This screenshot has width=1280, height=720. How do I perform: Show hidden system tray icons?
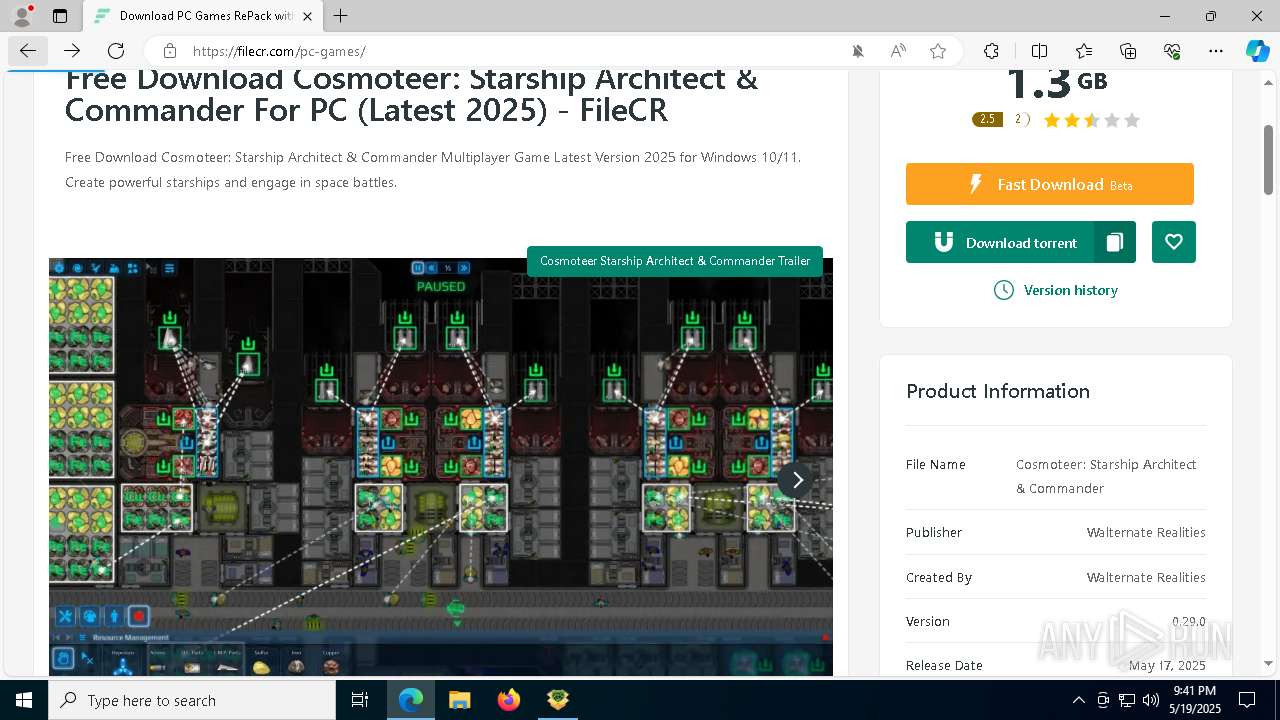(1078, 700)
